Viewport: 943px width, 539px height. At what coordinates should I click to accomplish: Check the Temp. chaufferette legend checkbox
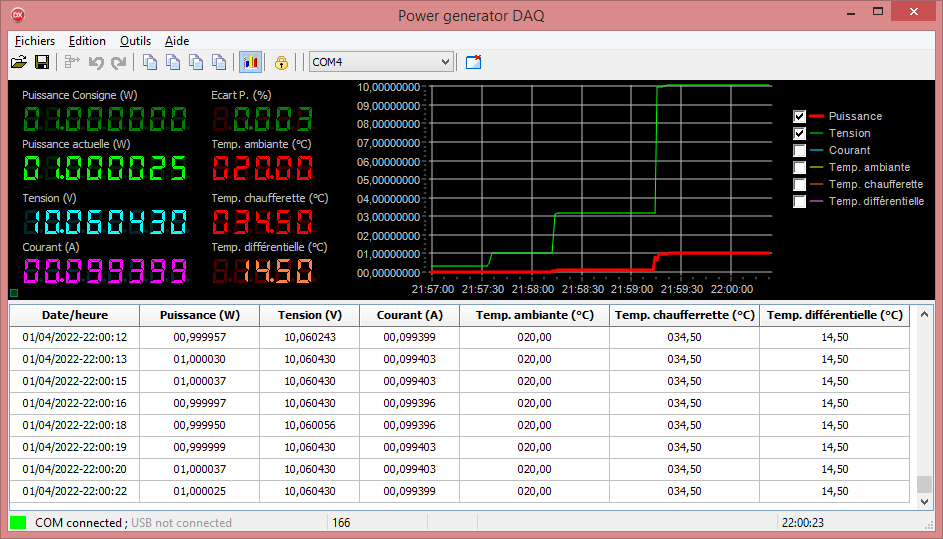[799, 184]
